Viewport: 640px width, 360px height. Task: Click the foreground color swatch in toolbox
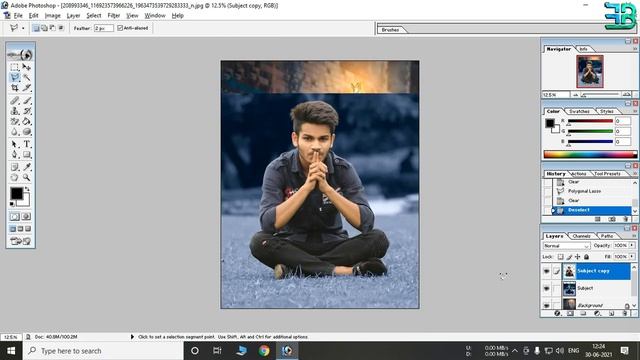(x=17, y=193)
